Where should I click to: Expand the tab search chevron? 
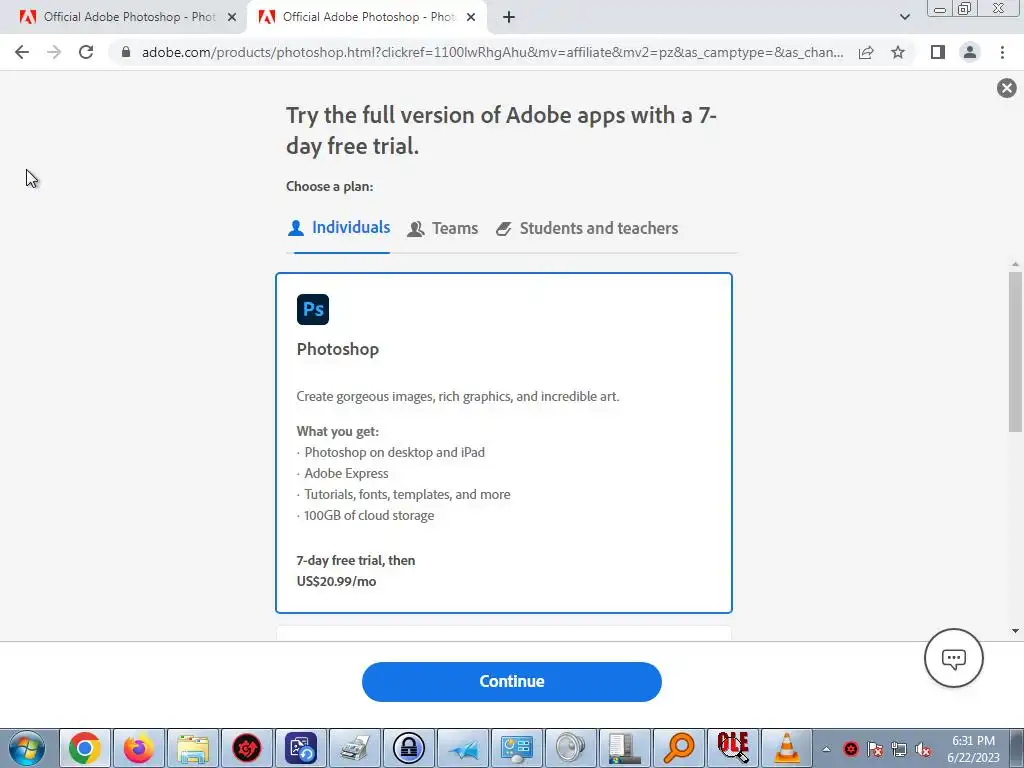point(904,17)
